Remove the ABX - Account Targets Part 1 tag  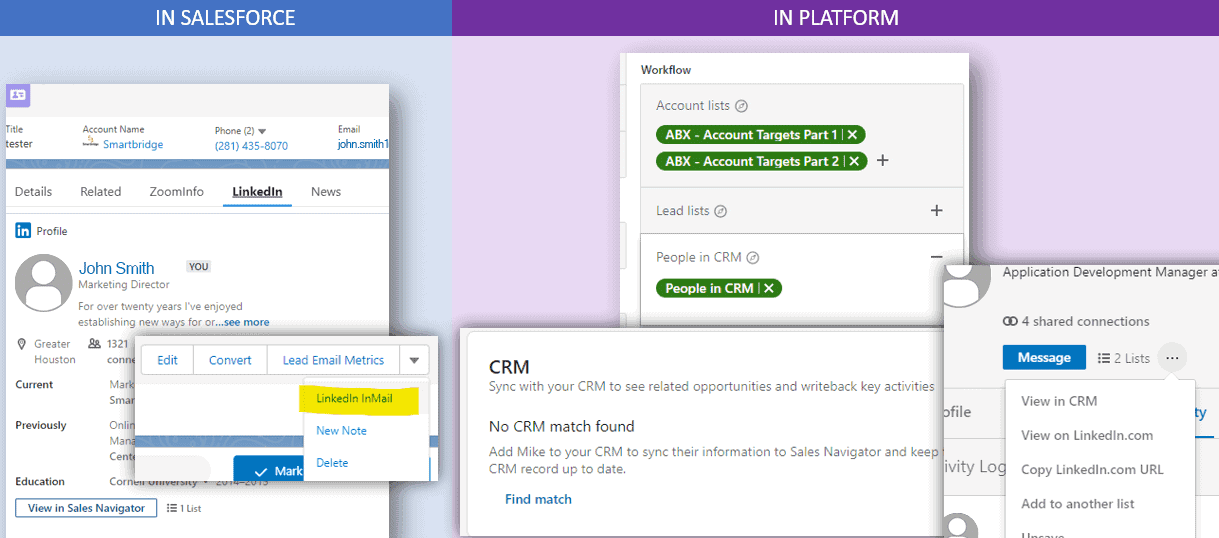(852, 134)
